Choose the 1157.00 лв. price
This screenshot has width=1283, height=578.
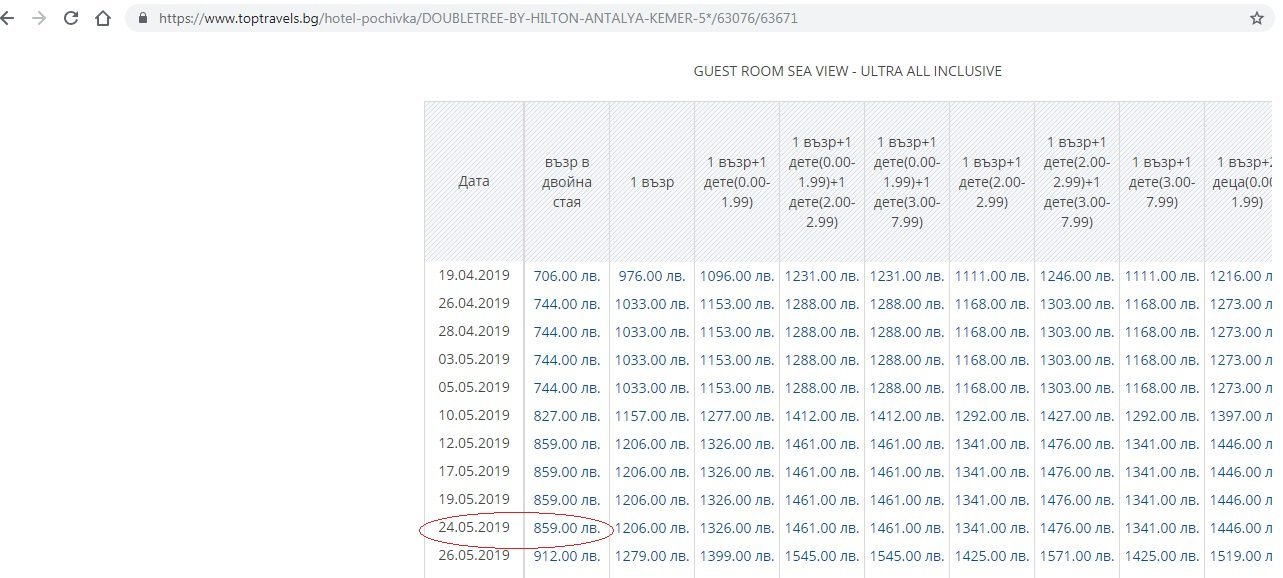[x=653, y=416]
